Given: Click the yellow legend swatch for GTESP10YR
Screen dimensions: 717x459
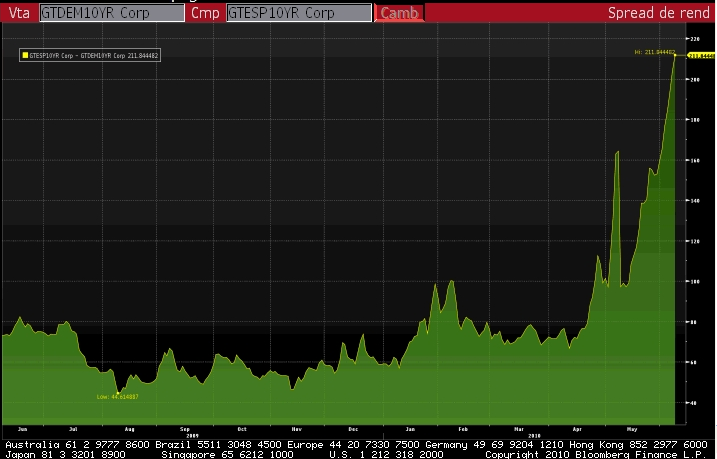Looking at the screenshot, I should coord(25,55).
